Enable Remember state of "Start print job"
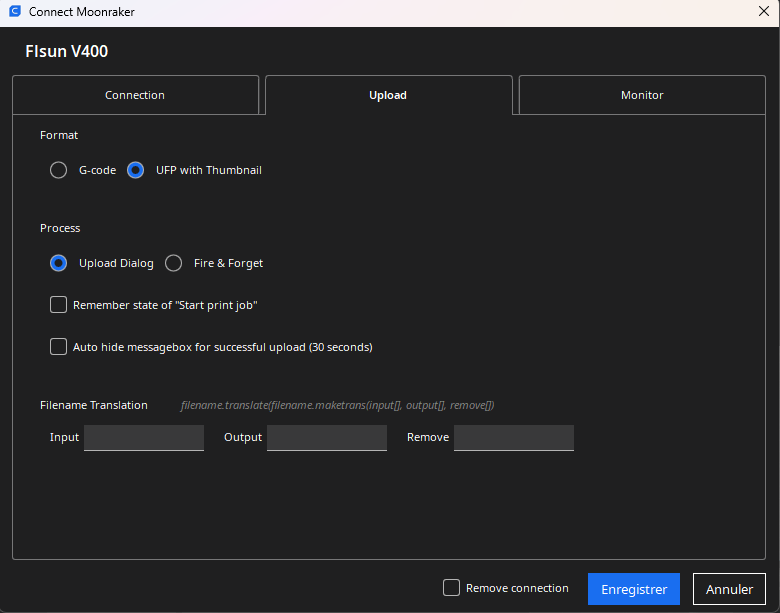 (58, 305)
